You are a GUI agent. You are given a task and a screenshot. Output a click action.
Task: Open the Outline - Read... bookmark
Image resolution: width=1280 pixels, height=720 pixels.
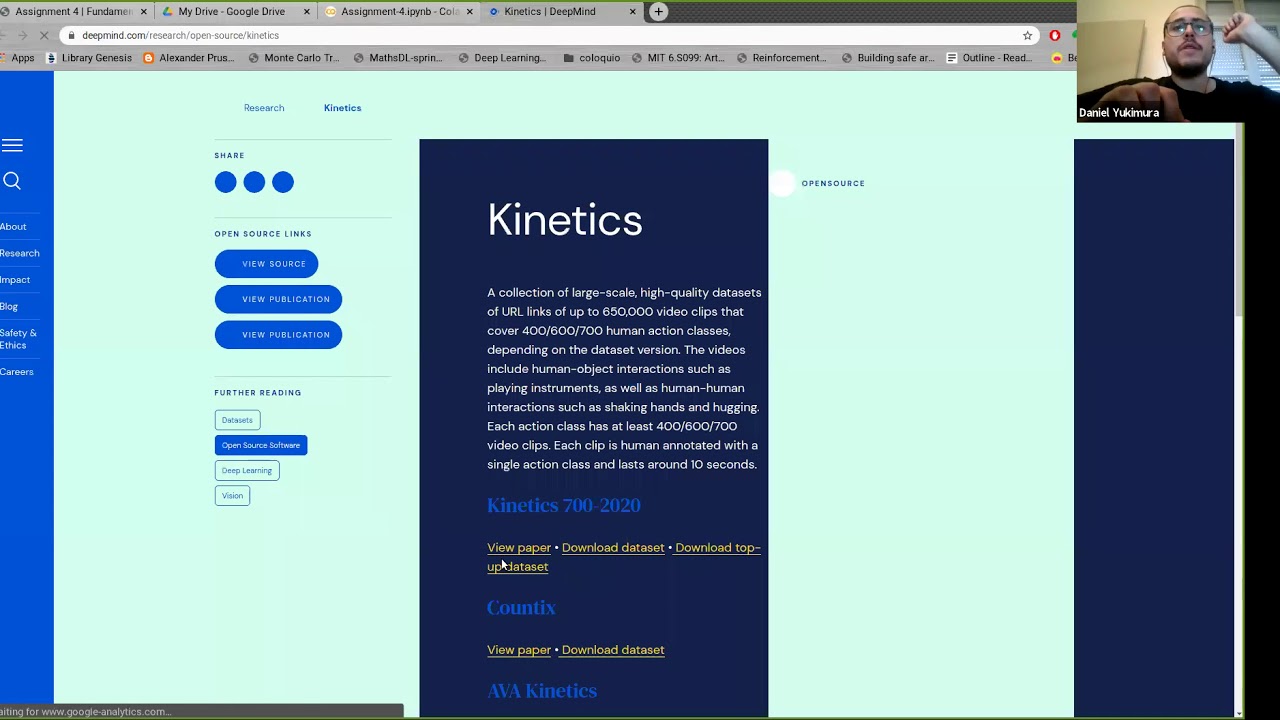(989, 58)
